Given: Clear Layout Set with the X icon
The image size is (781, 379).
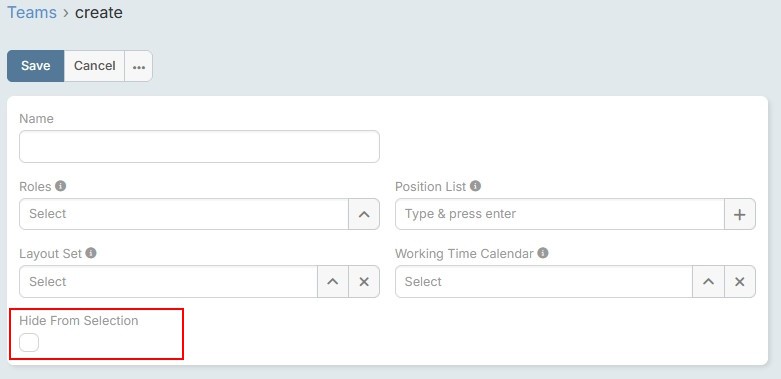Looking at the screenshot, I should tap(364, 281).
